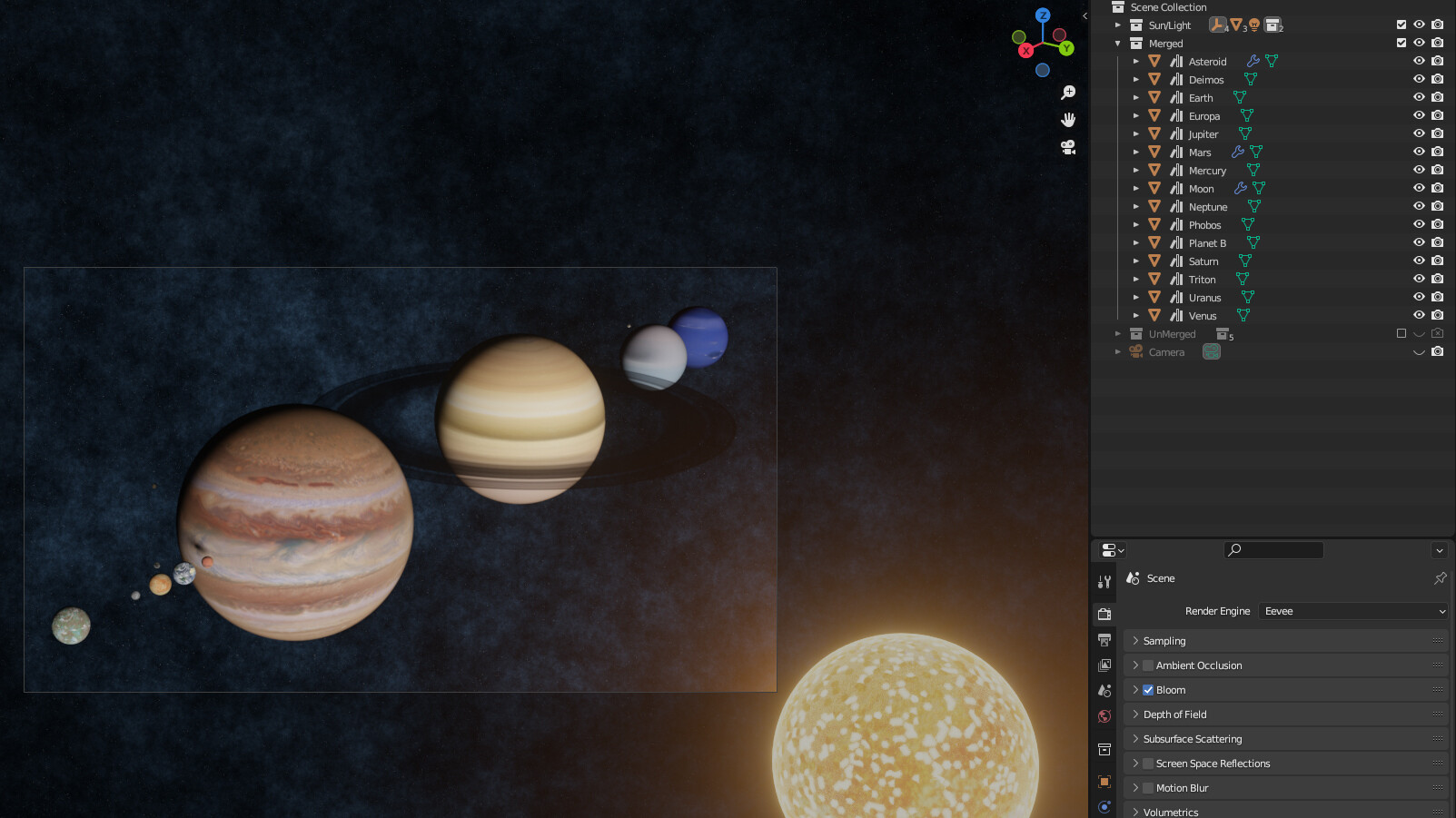This screenshot has height=818, width=1456.
Task: Open the Object properties tab
Action: (1104, 782)
